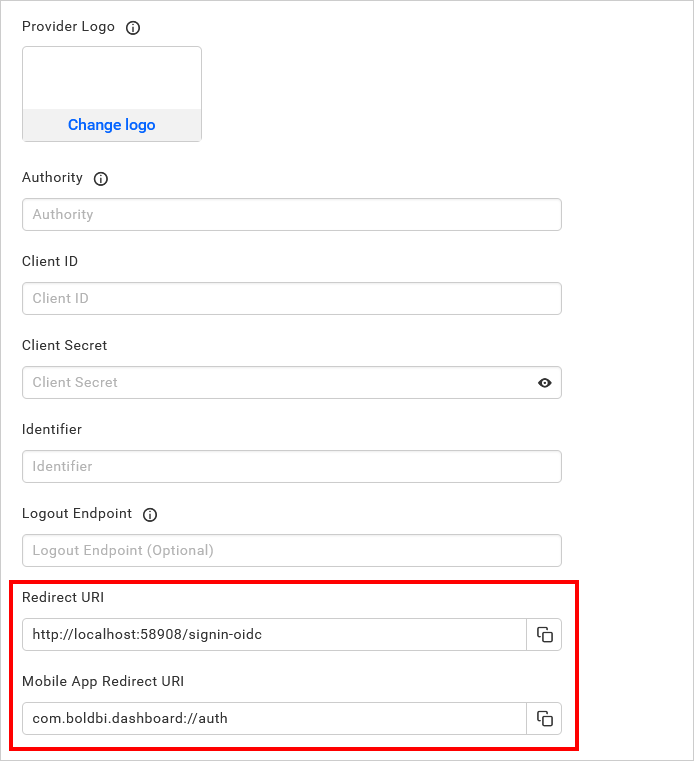Click the localhost signin-oidc Redirect URI field
Viewport: 694px width, 761px height.
[x=273, y=635]
